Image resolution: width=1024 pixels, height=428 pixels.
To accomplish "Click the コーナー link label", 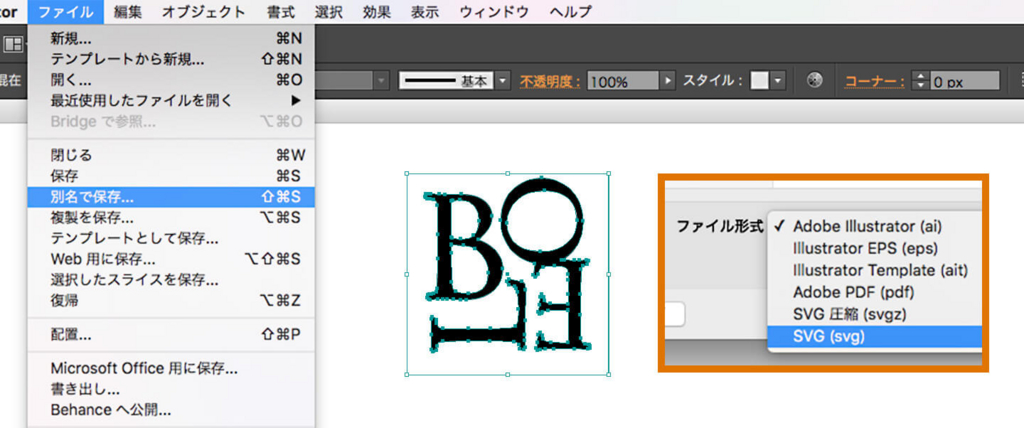I will [874, 82].
